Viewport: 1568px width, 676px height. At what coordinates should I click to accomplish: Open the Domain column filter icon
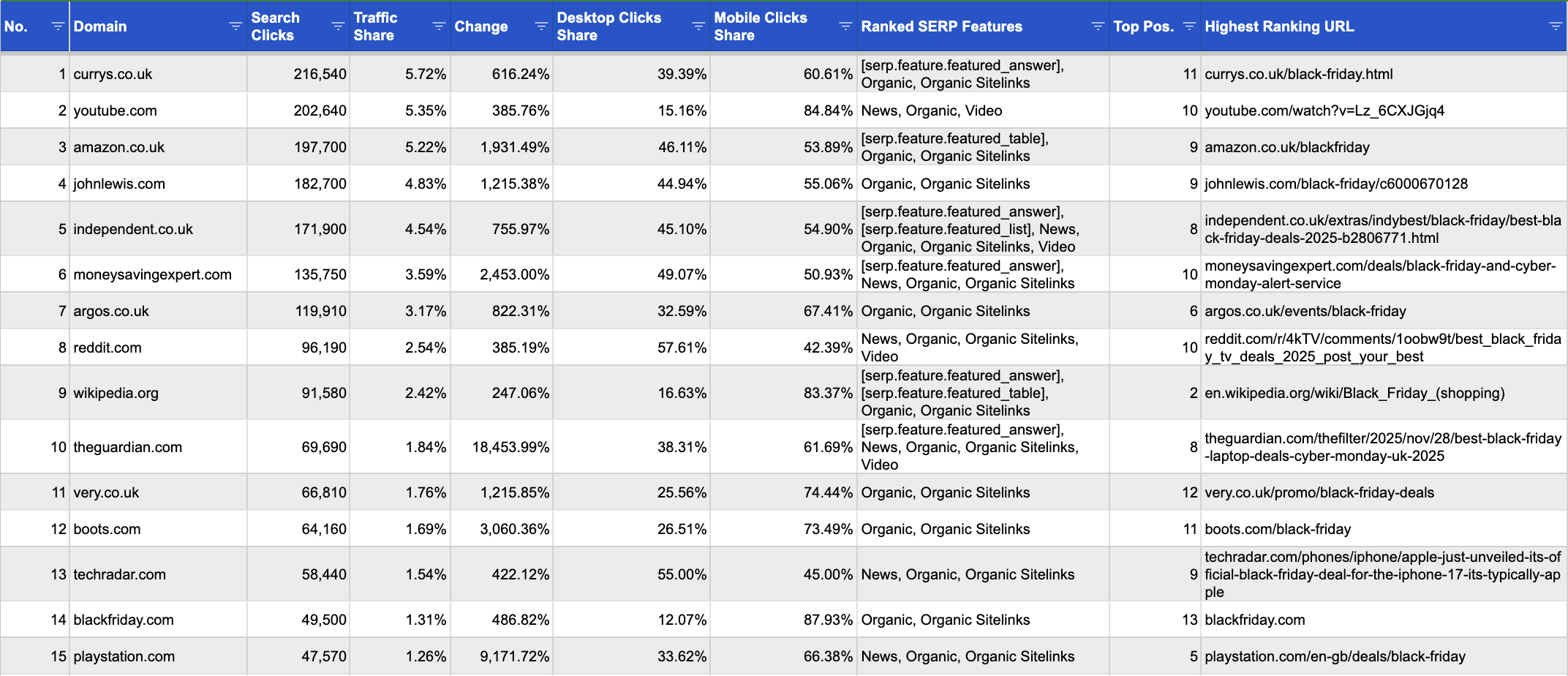click(x=235, y=26)
